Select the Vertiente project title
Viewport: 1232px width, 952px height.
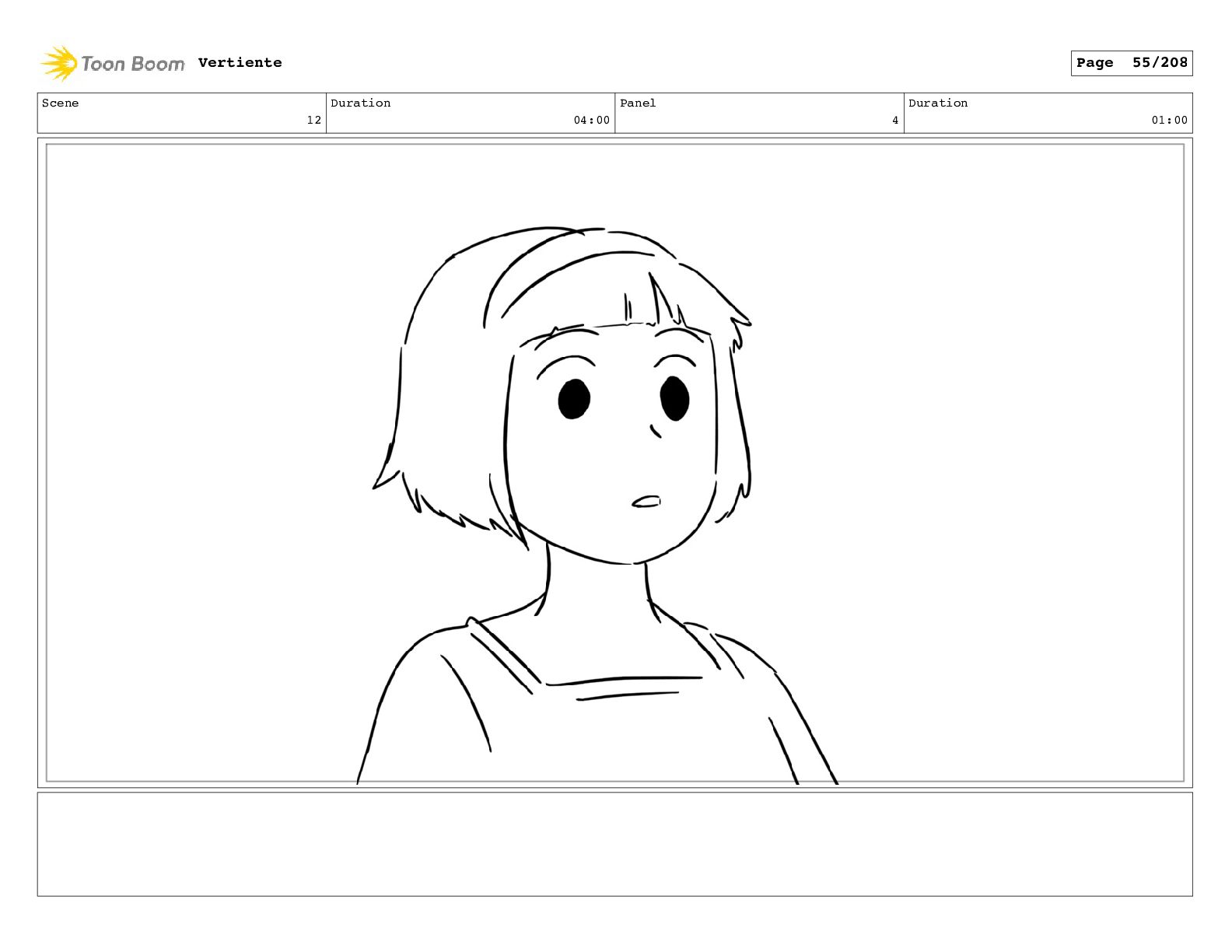[x=240, y=62]
